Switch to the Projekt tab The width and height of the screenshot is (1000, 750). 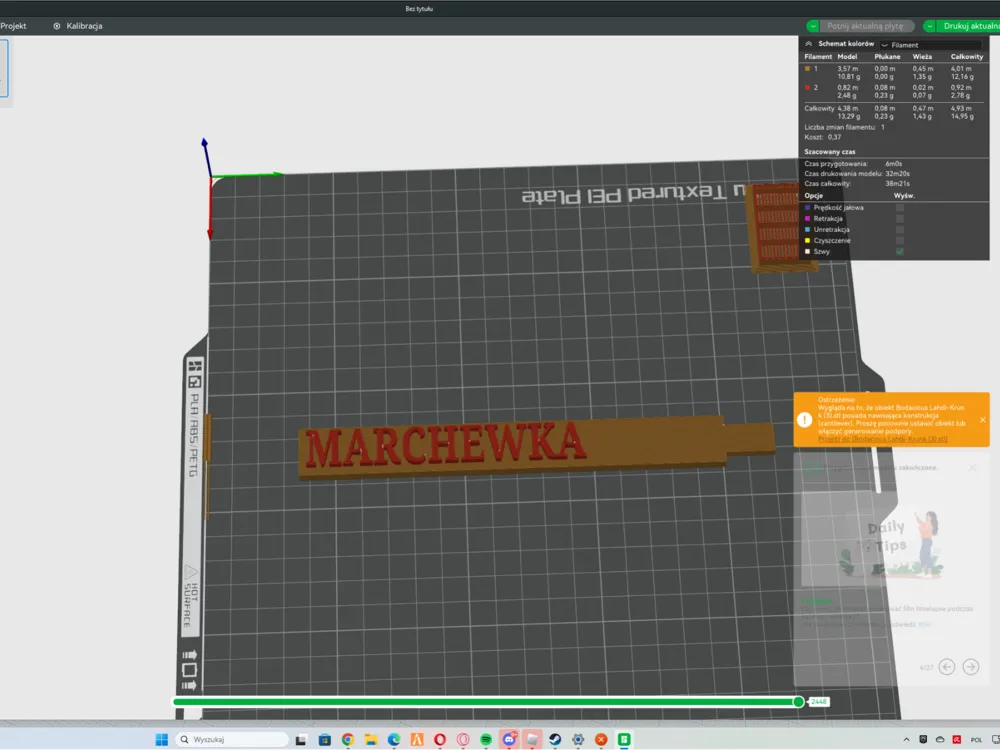[13, 26]
